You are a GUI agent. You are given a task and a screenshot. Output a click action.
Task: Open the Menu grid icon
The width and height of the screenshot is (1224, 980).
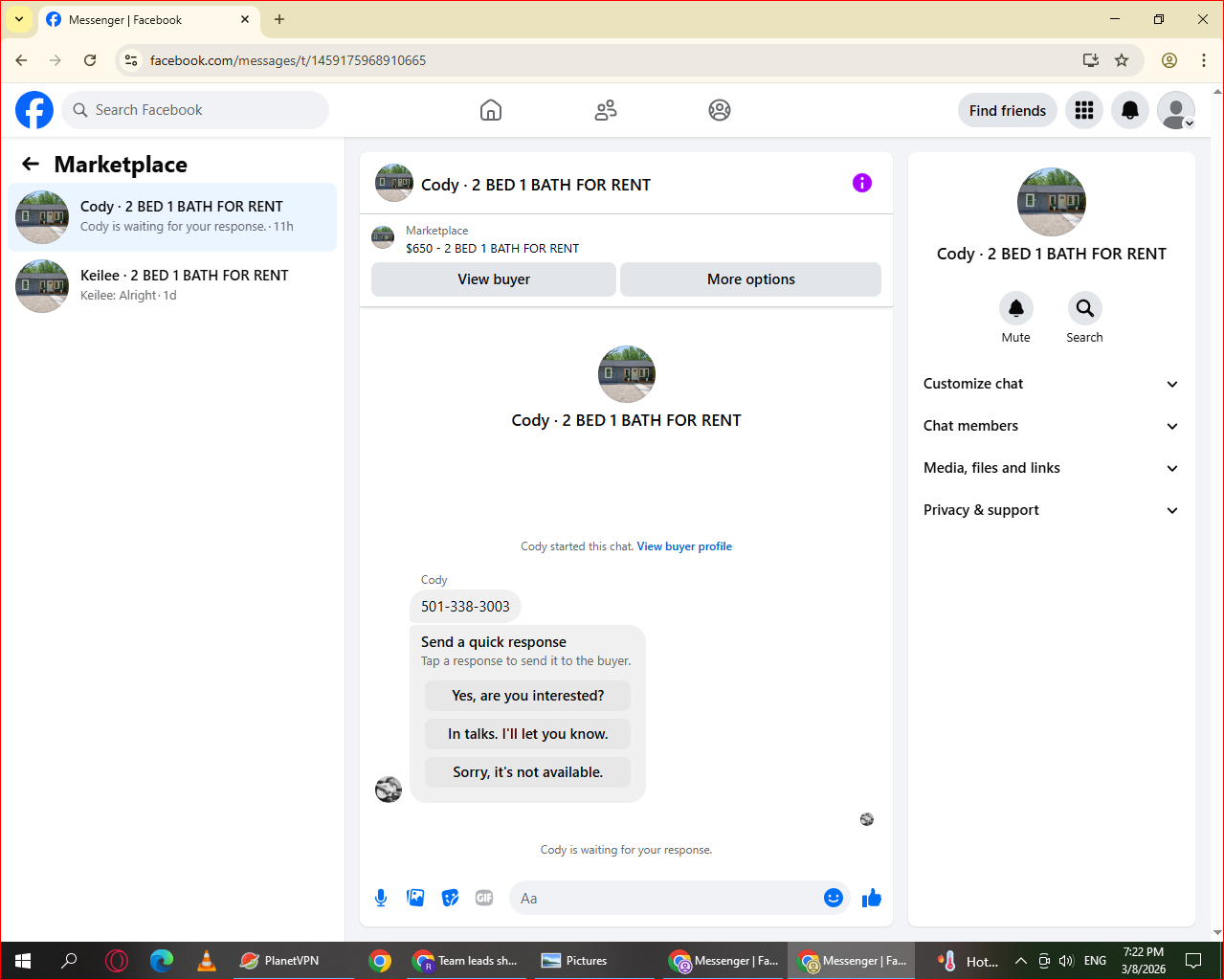[1084, 110]
